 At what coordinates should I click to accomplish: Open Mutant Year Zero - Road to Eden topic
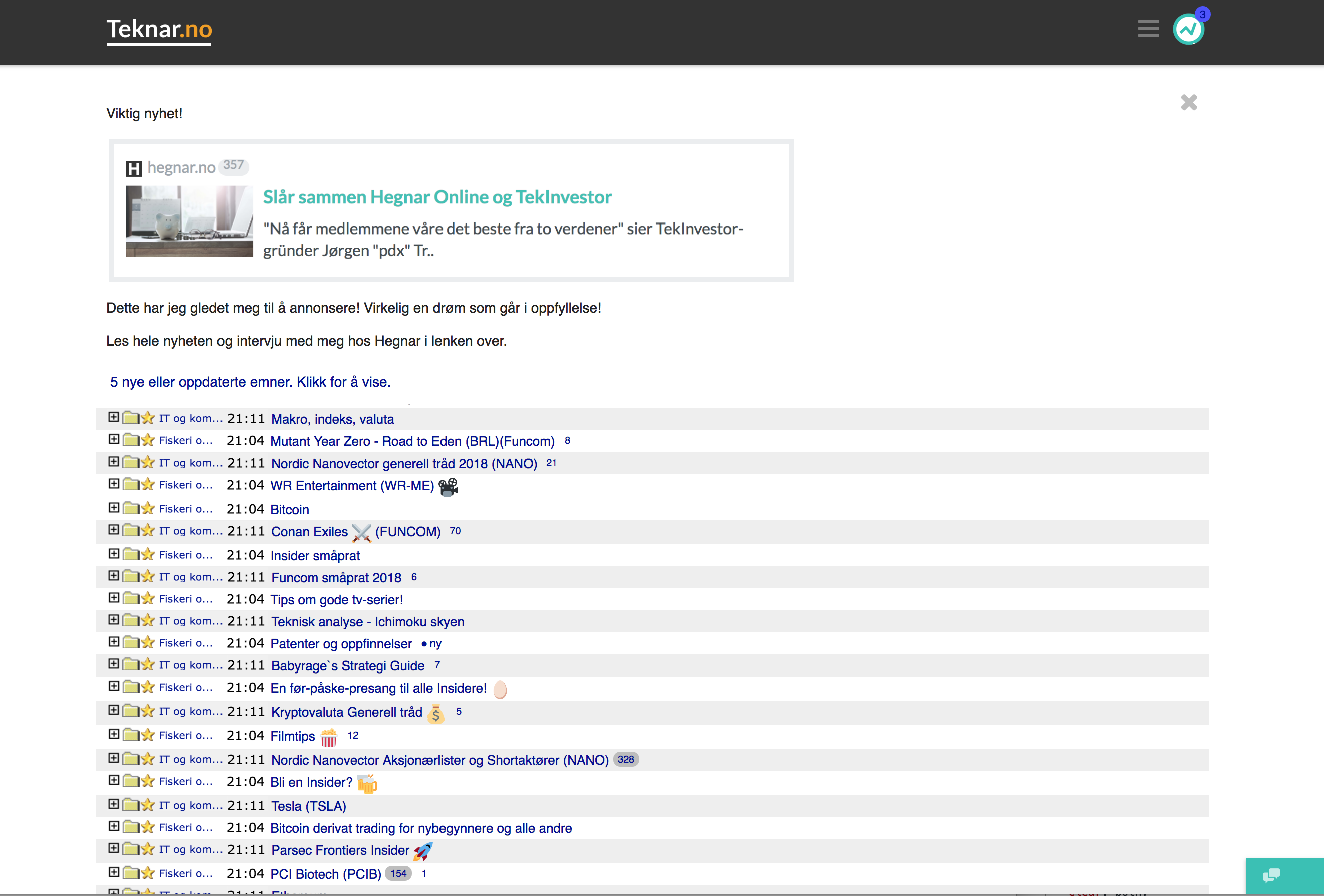pyautogui.click(x=412, y=441)
